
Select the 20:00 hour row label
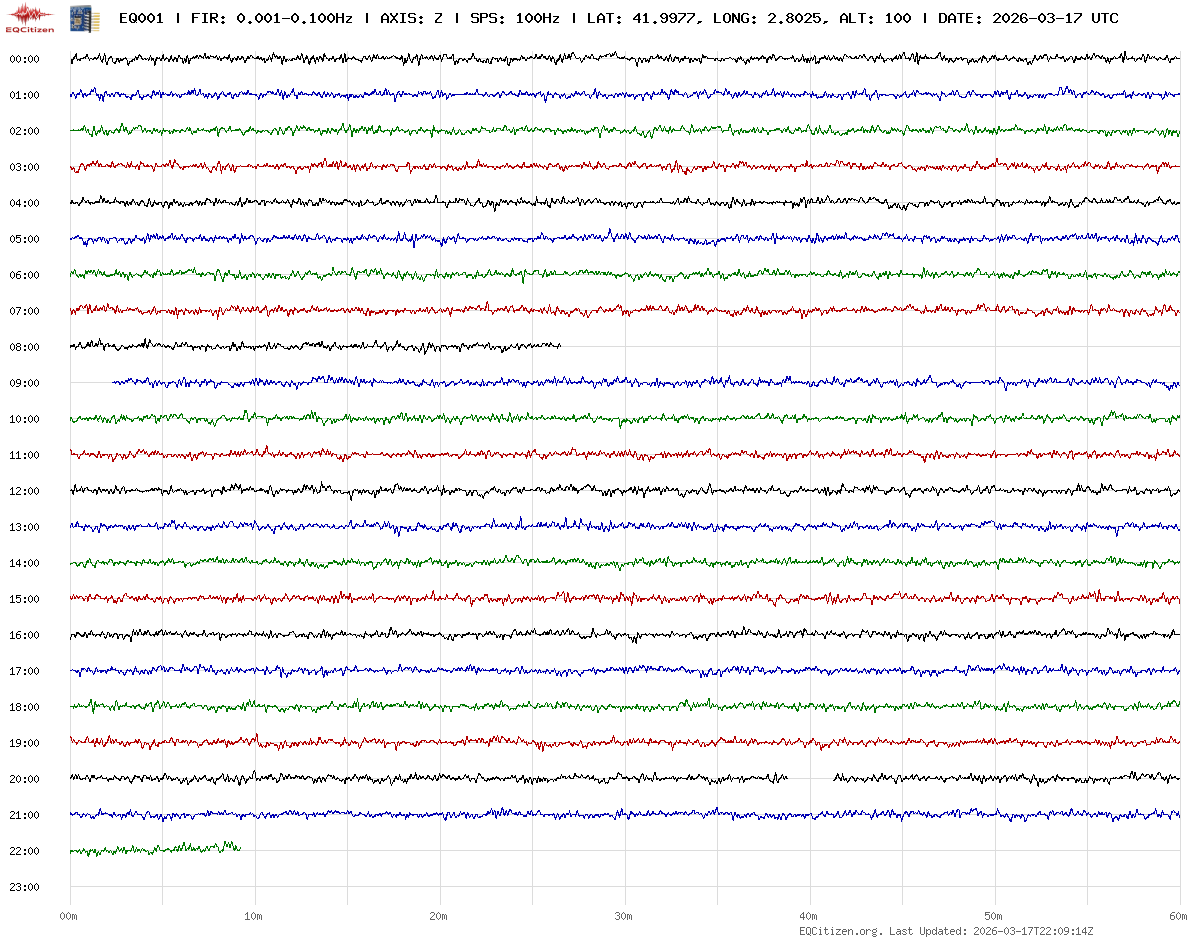pyautogui.click(x=24, y=779)
